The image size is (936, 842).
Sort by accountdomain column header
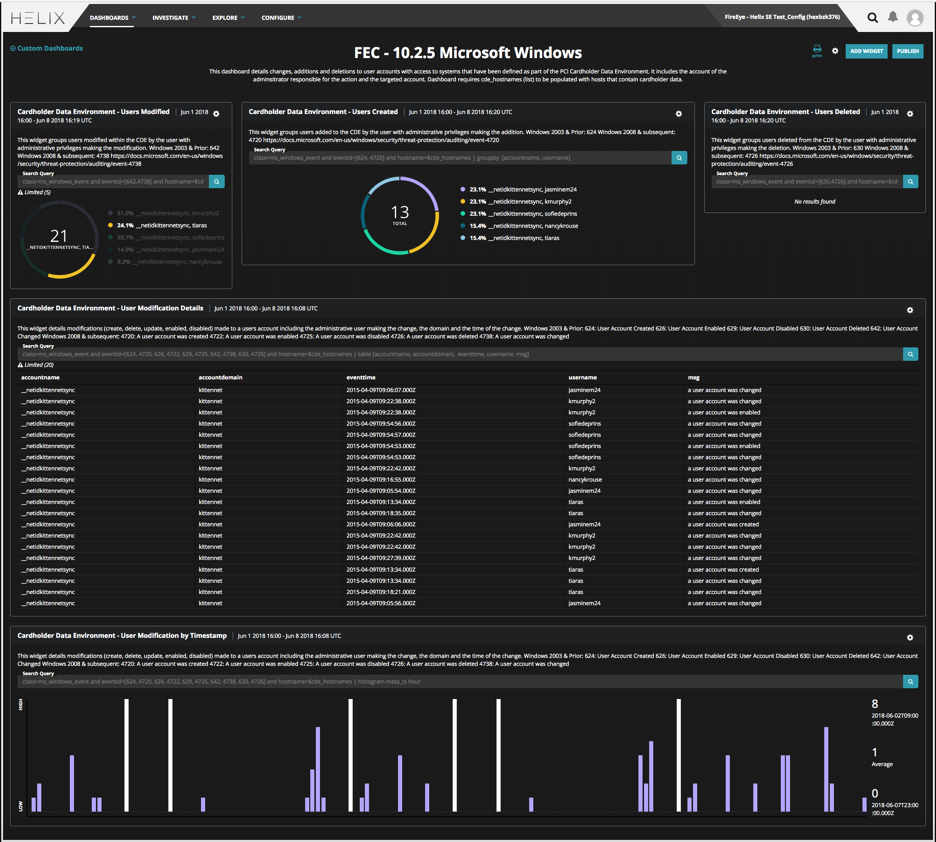pyautogui.click(x=220, y=377)
